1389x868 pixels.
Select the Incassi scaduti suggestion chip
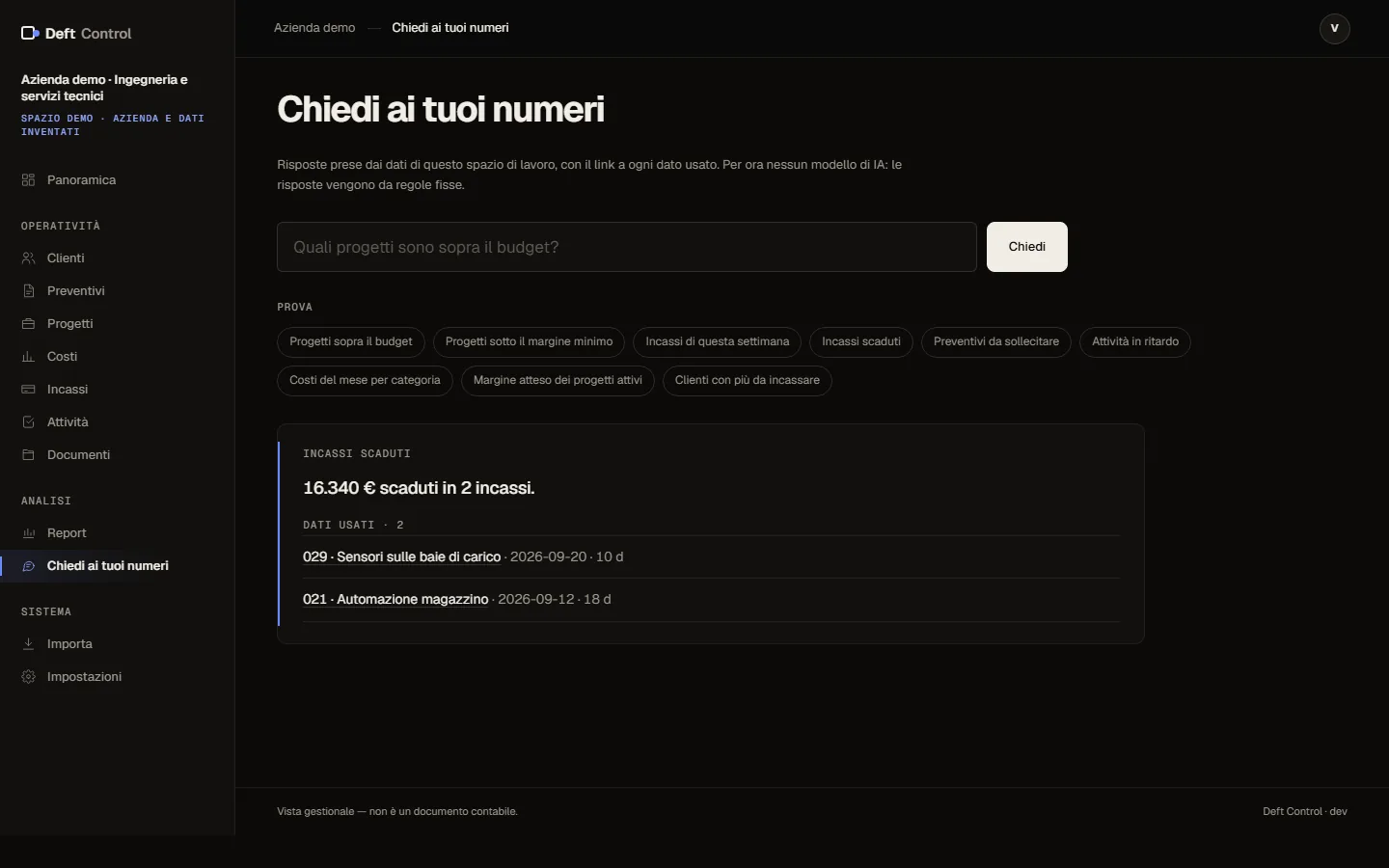pyautogui.click(x=861, y=341)
